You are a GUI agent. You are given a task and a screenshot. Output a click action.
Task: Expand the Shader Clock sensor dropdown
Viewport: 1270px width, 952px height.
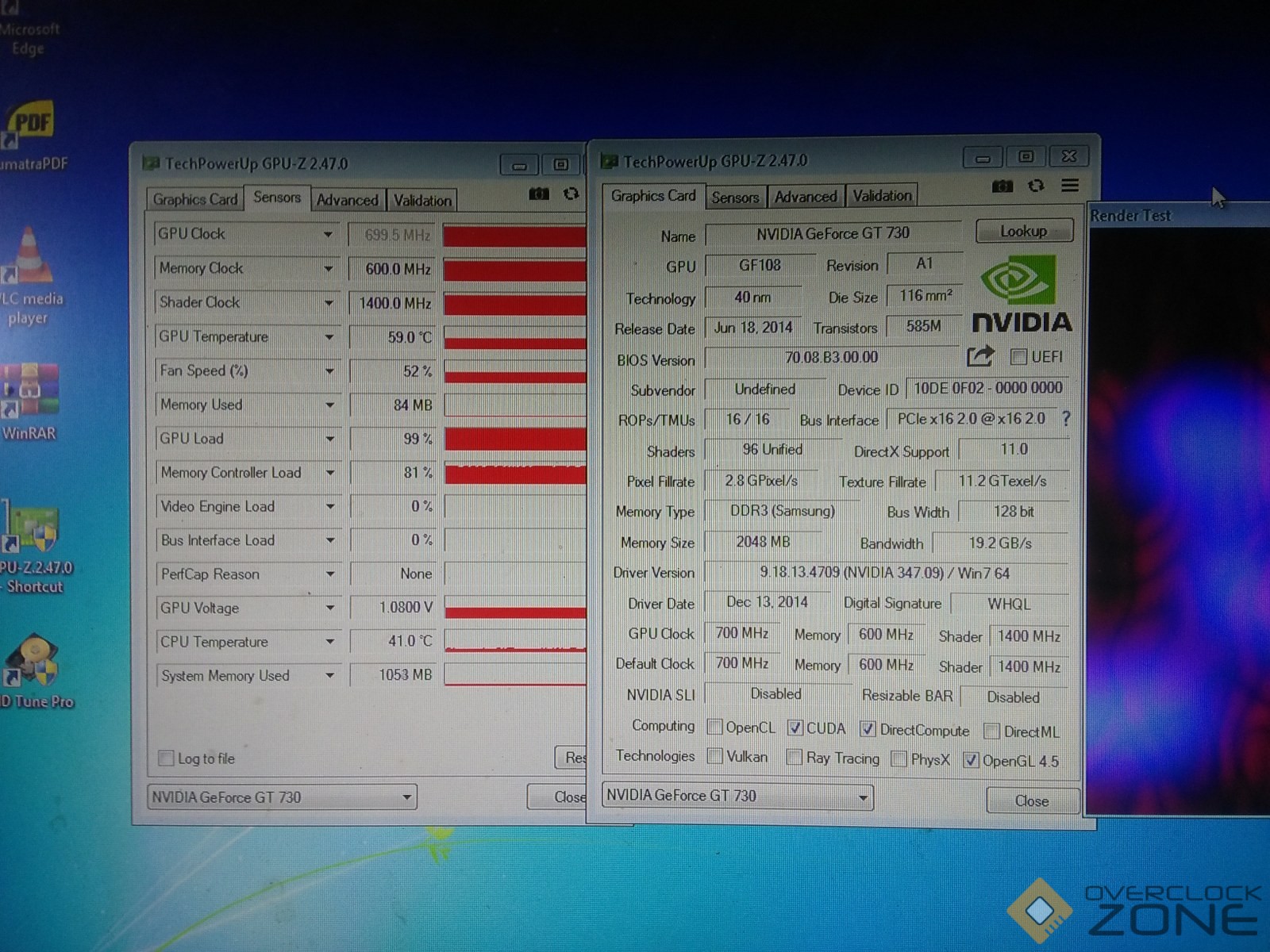coord(328,303)
